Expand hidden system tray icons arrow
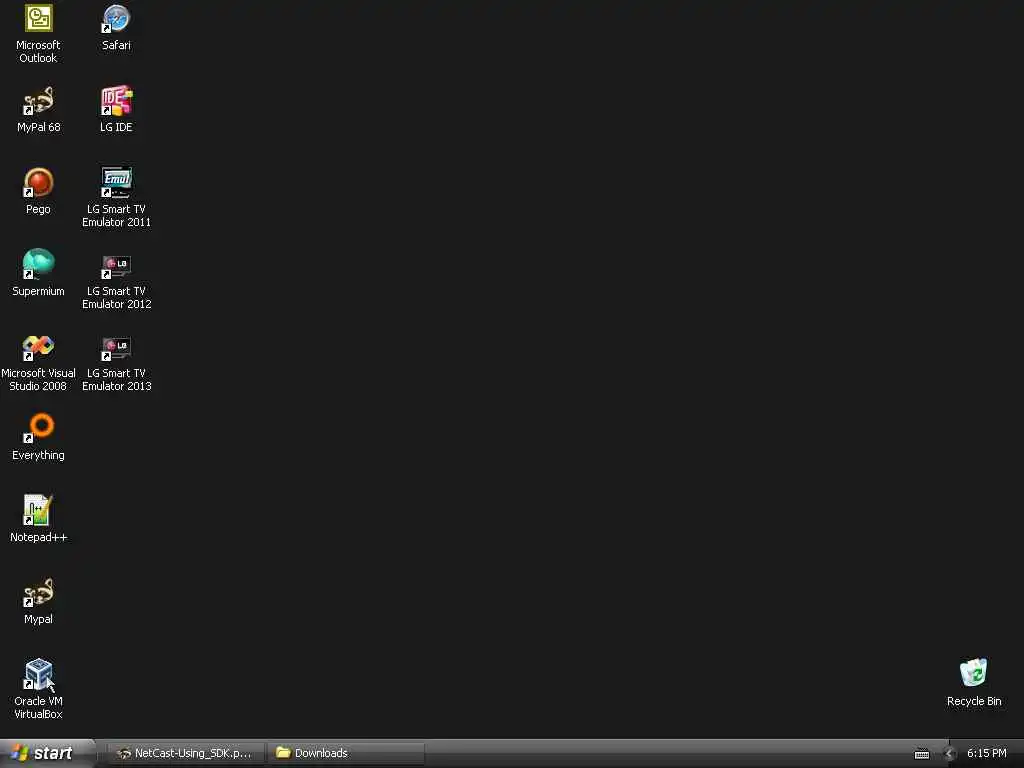The image size is (1024, 768). tap(950, 754)
